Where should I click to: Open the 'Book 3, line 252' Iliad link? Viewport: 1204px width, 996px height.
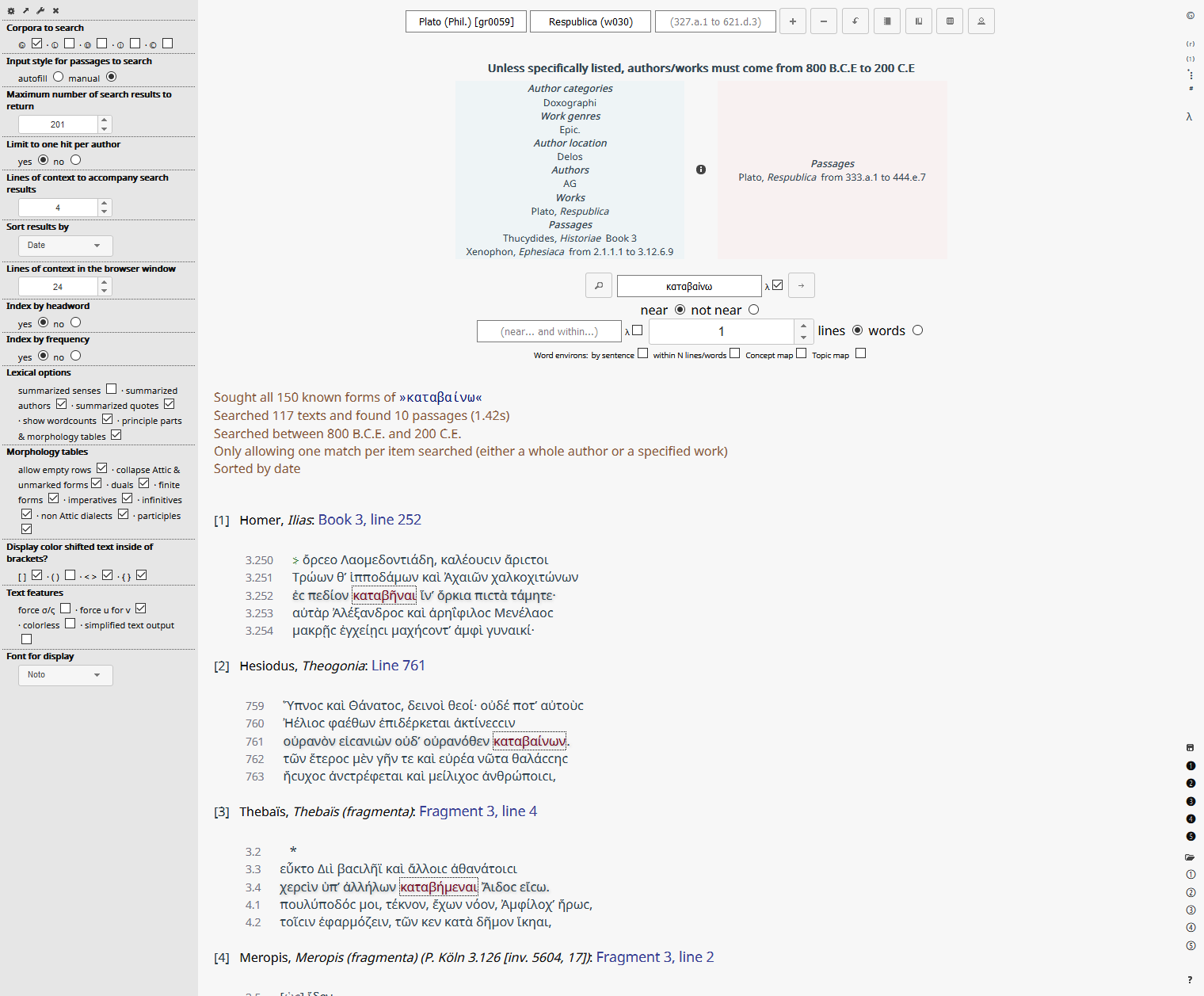[x=369, y=520]
